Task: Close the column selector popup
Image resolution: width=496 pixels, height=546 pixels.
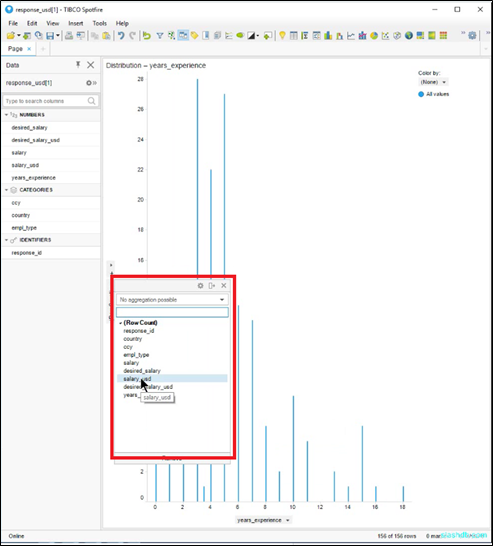Action: [x=224, y=286]
